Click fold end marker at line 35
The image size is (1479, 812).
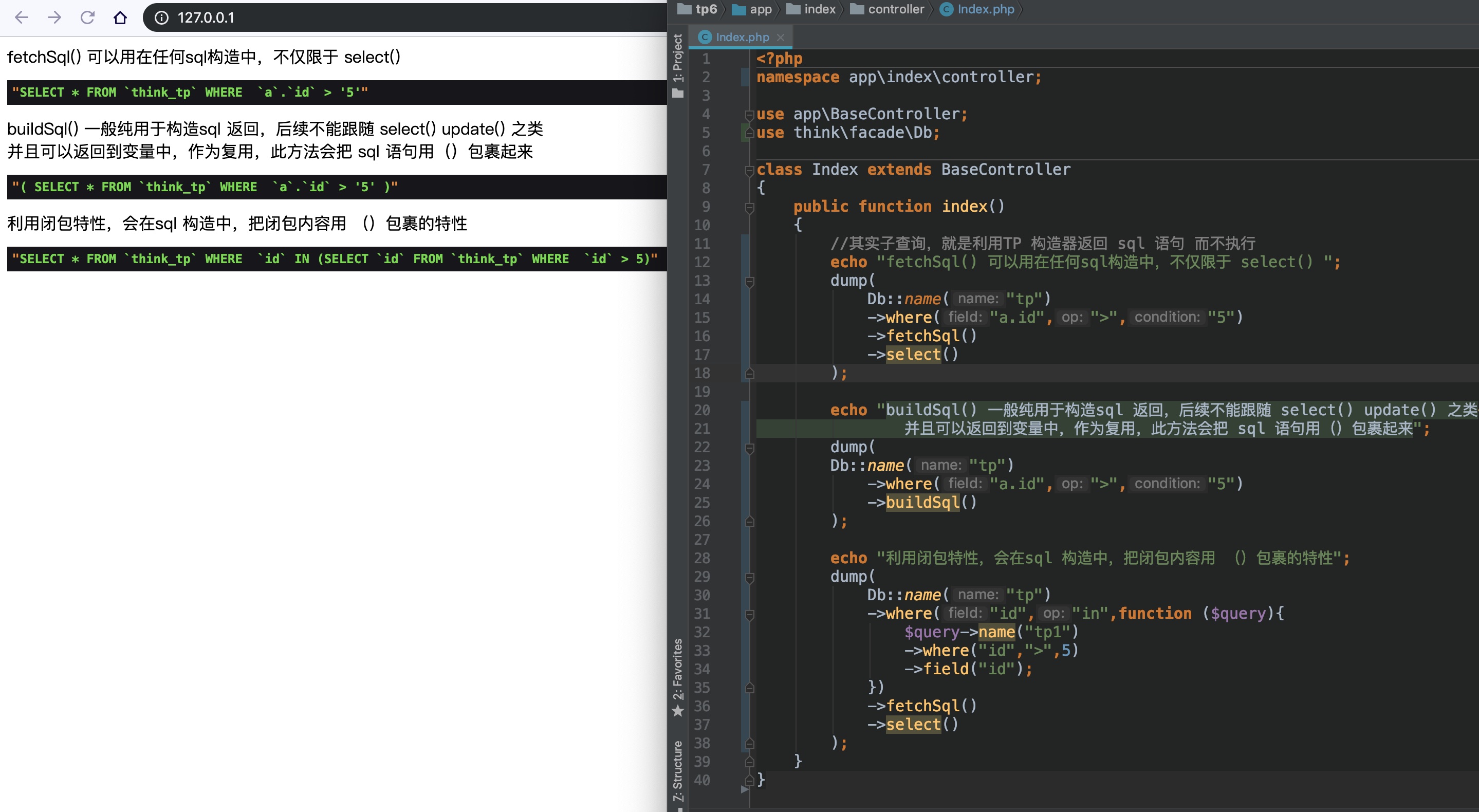749,688
